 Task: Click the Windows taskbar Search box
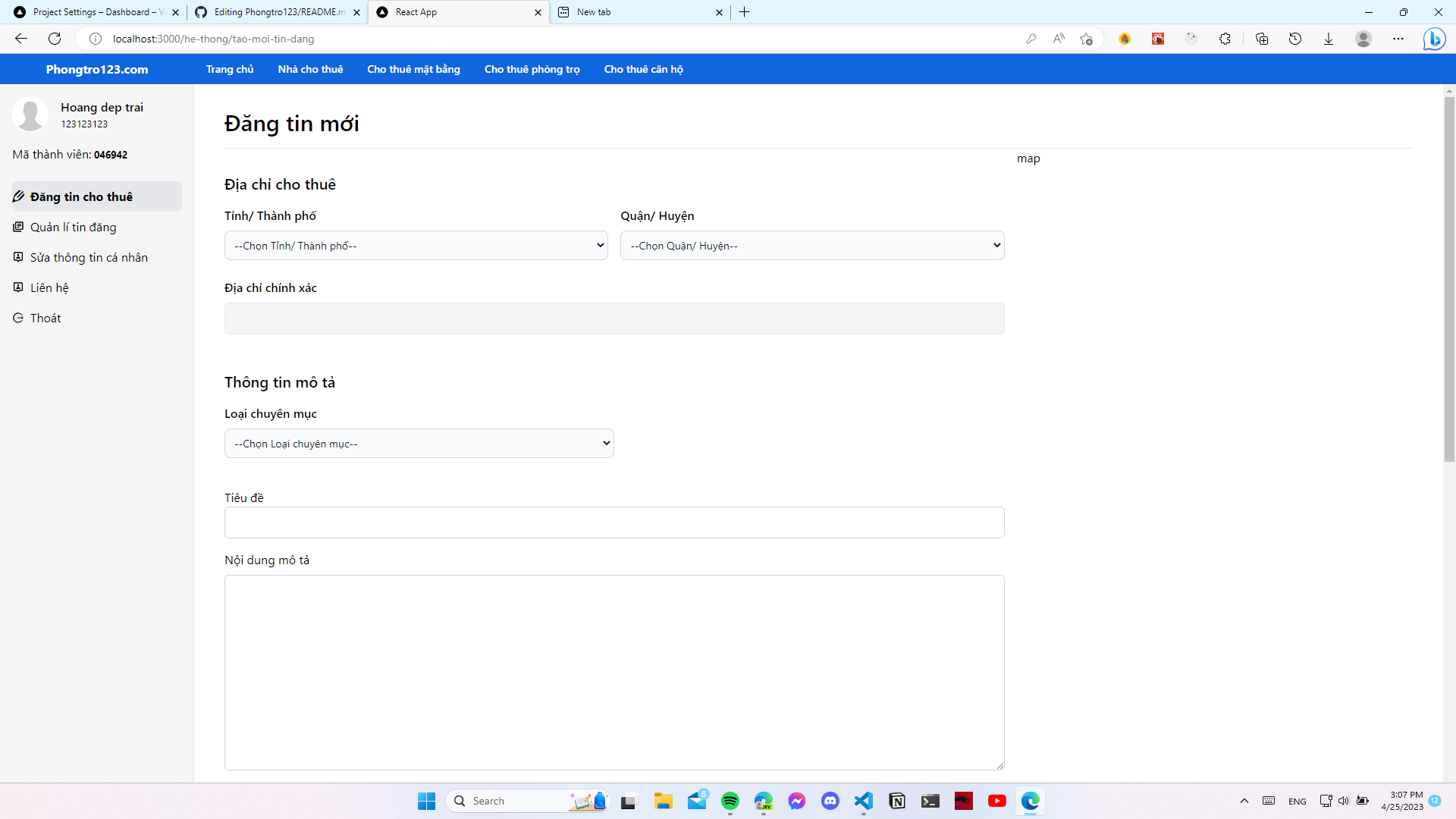[x=528, y=801]
